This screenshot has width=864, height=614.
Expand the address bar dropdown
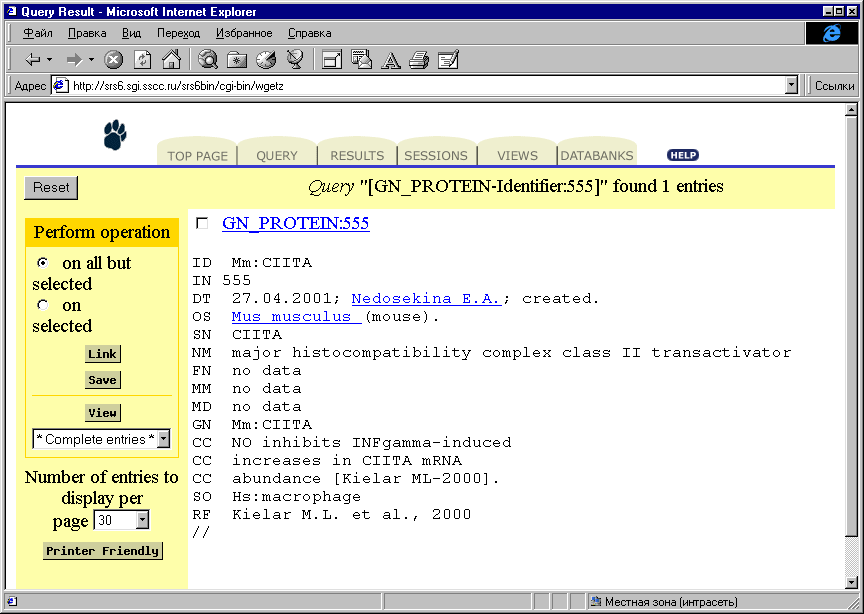[x=792, y=85]
